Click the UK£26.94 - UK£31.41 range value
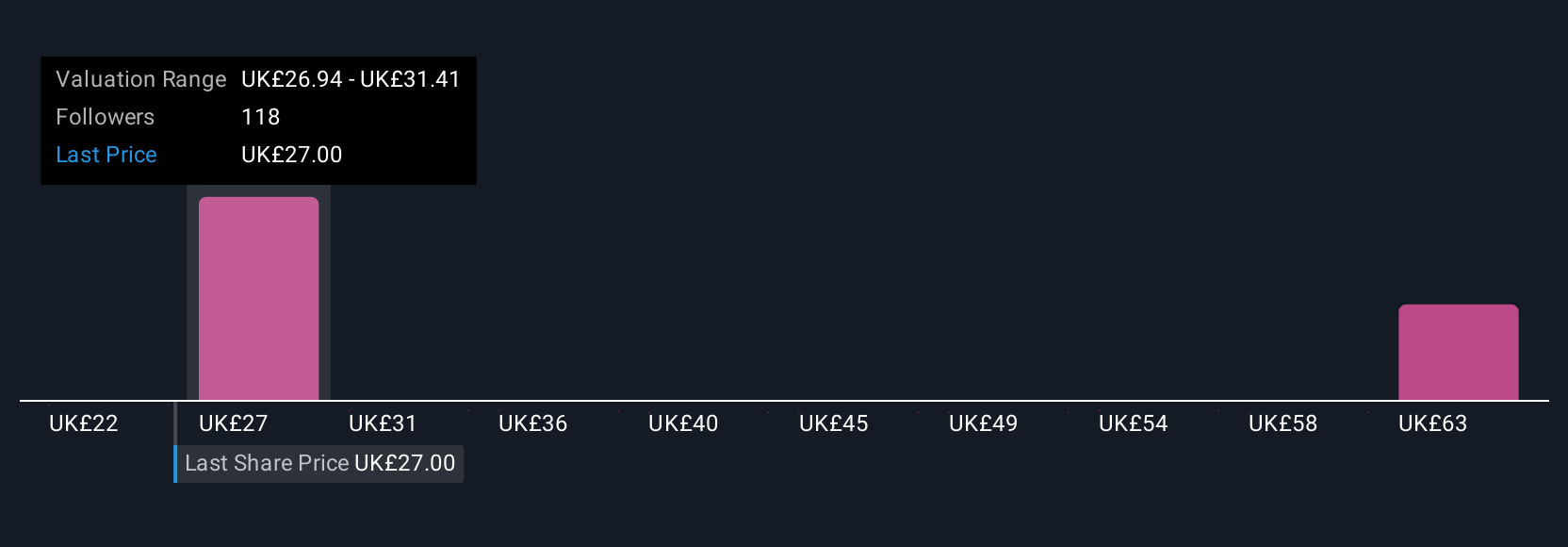Image resolution: width=1568 pixels, height=547 pixels. coord(351,79)
